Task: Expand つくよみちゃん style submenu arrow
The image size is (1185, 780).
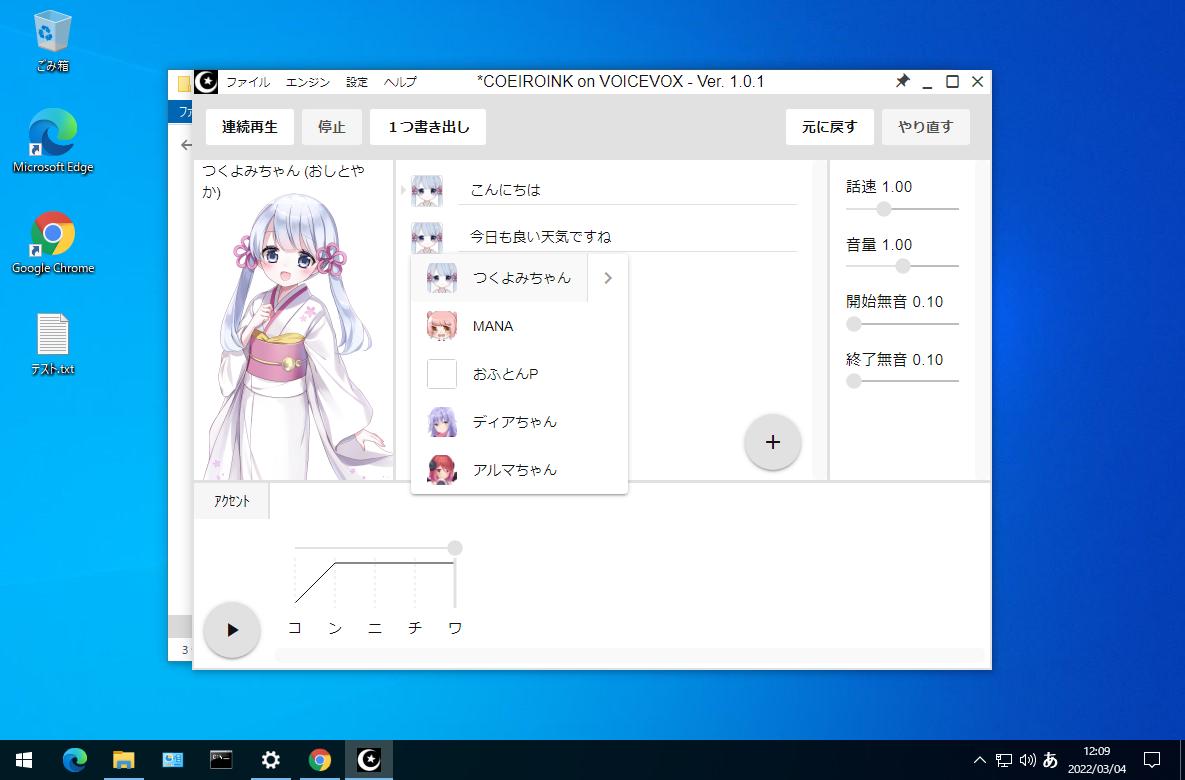Action: coord(608,278)
